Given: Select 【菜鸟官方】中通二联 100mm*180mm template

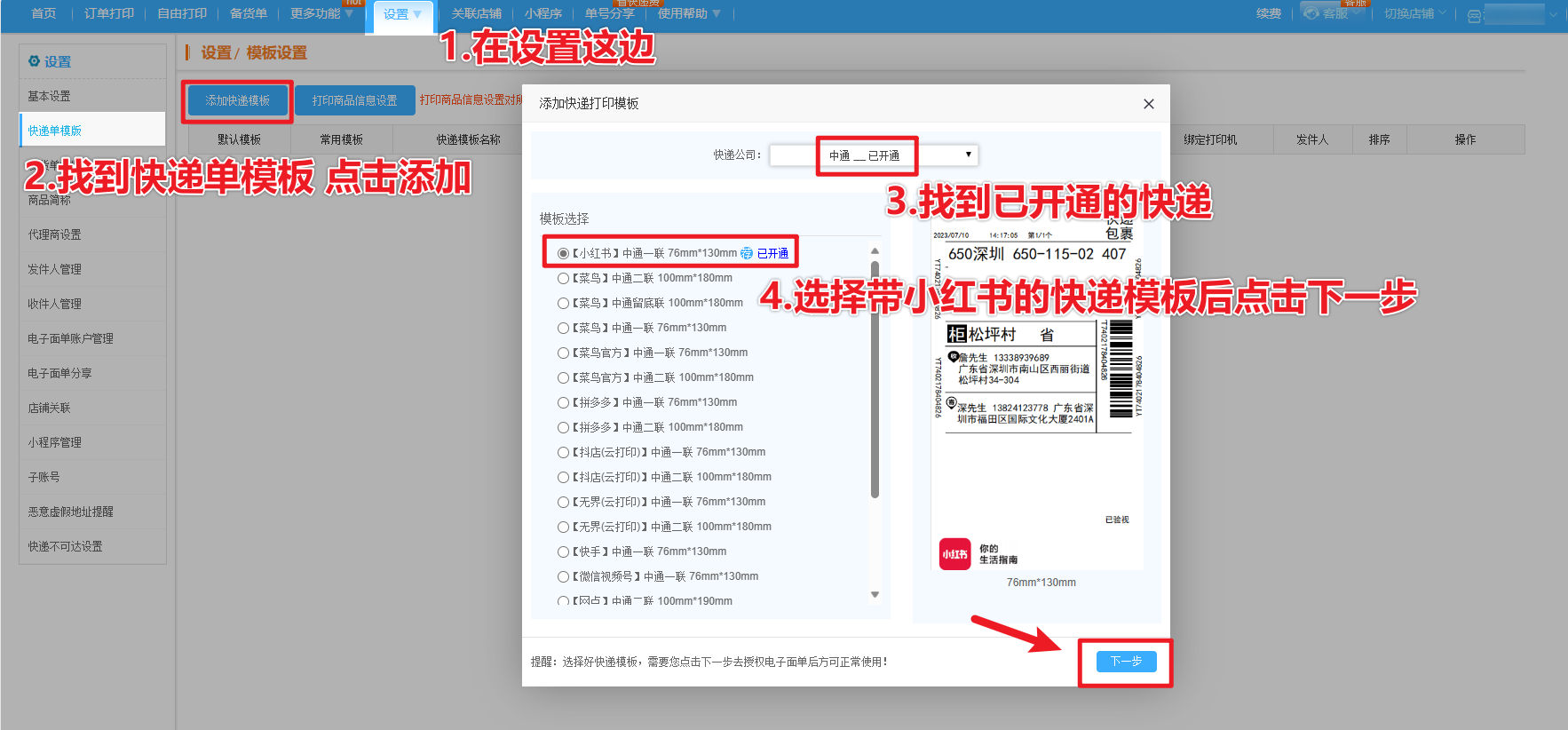Looking at the screenshot, I should click(x=563, y=377).
